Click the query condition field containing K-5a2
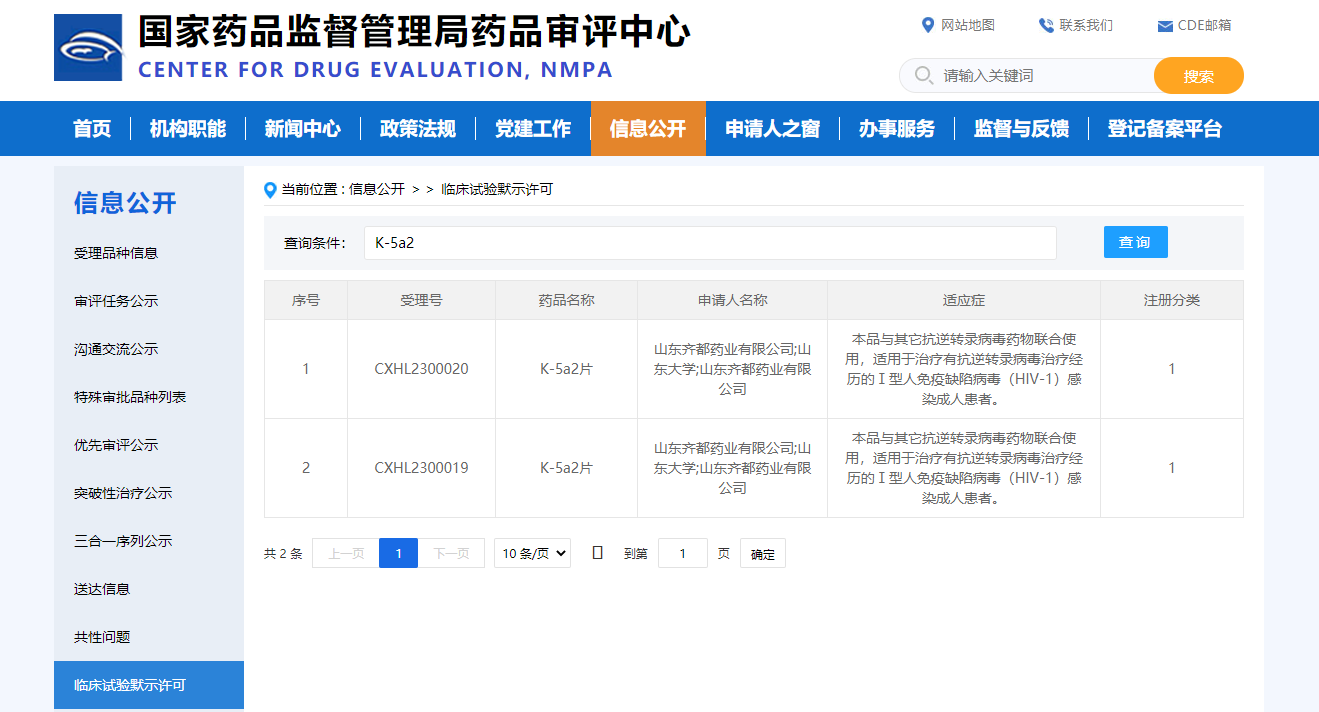The height and width of the screenshot is (712, 1319). coord(710,243)
